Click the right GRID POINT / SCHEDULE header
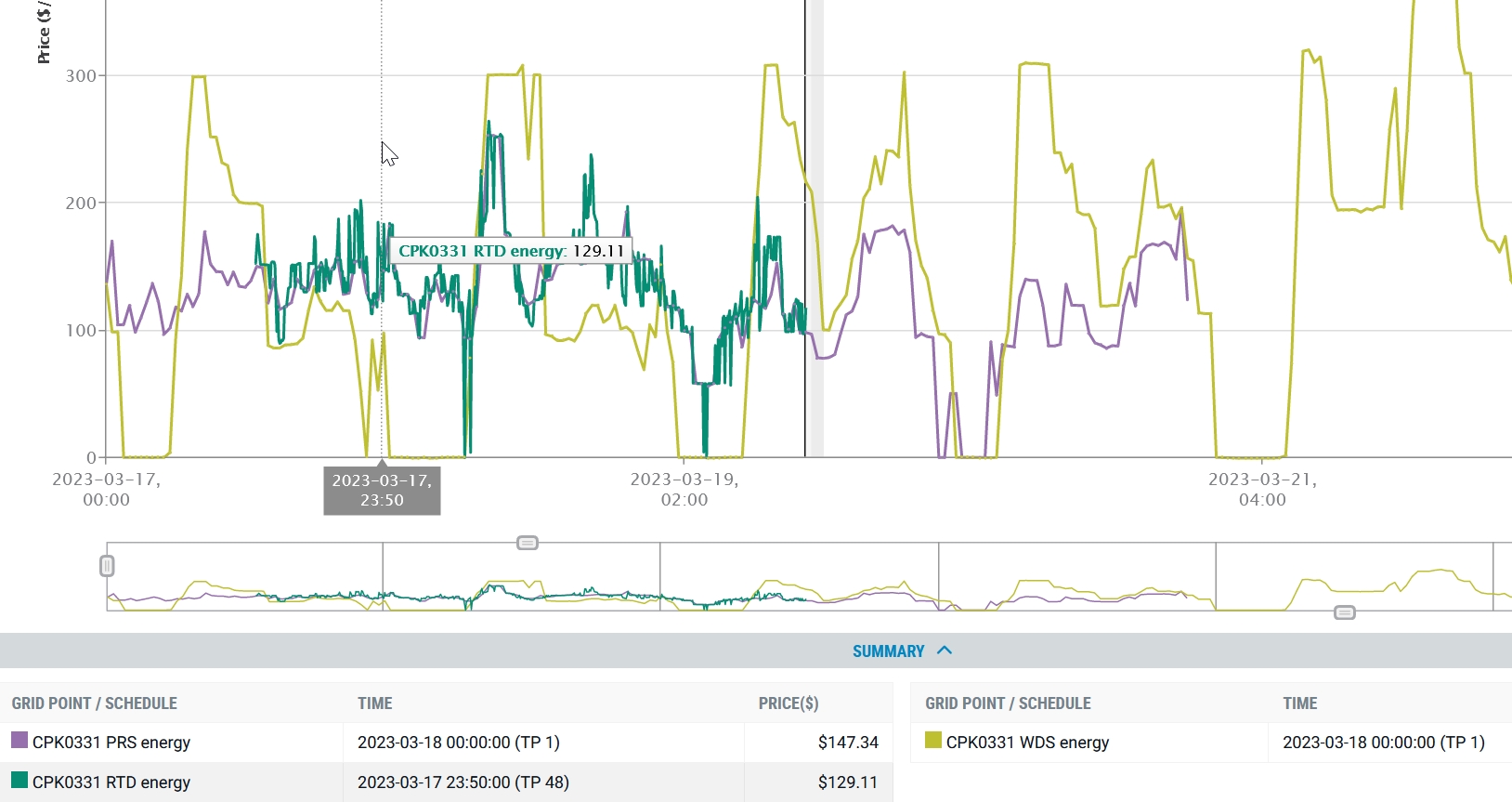The width and height of the screenshot is (1512, 802). click(1008, 703)
